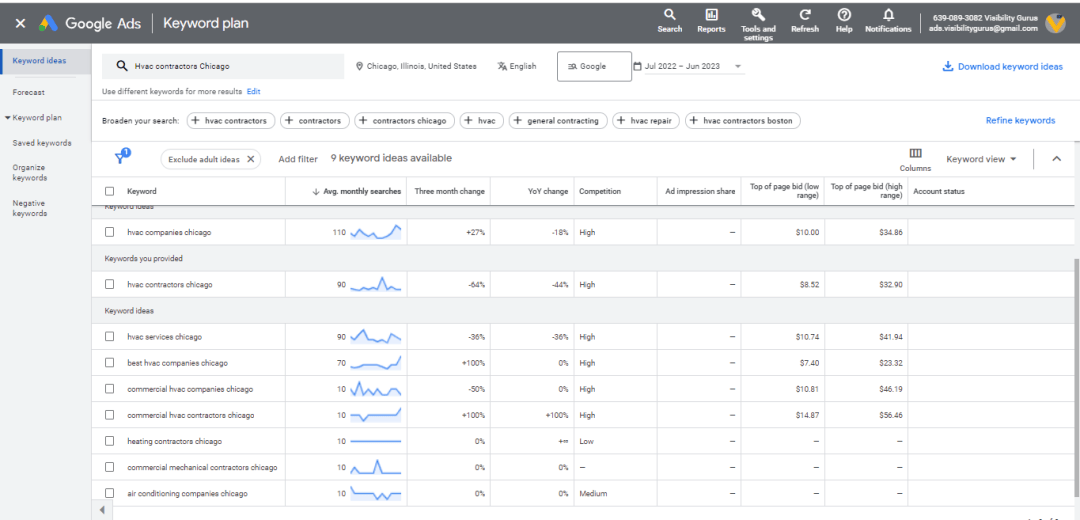1080x520 pixels.
Task: Check the 'commercial hvac companies chicago' row
Action: click(x=110, y=389)
